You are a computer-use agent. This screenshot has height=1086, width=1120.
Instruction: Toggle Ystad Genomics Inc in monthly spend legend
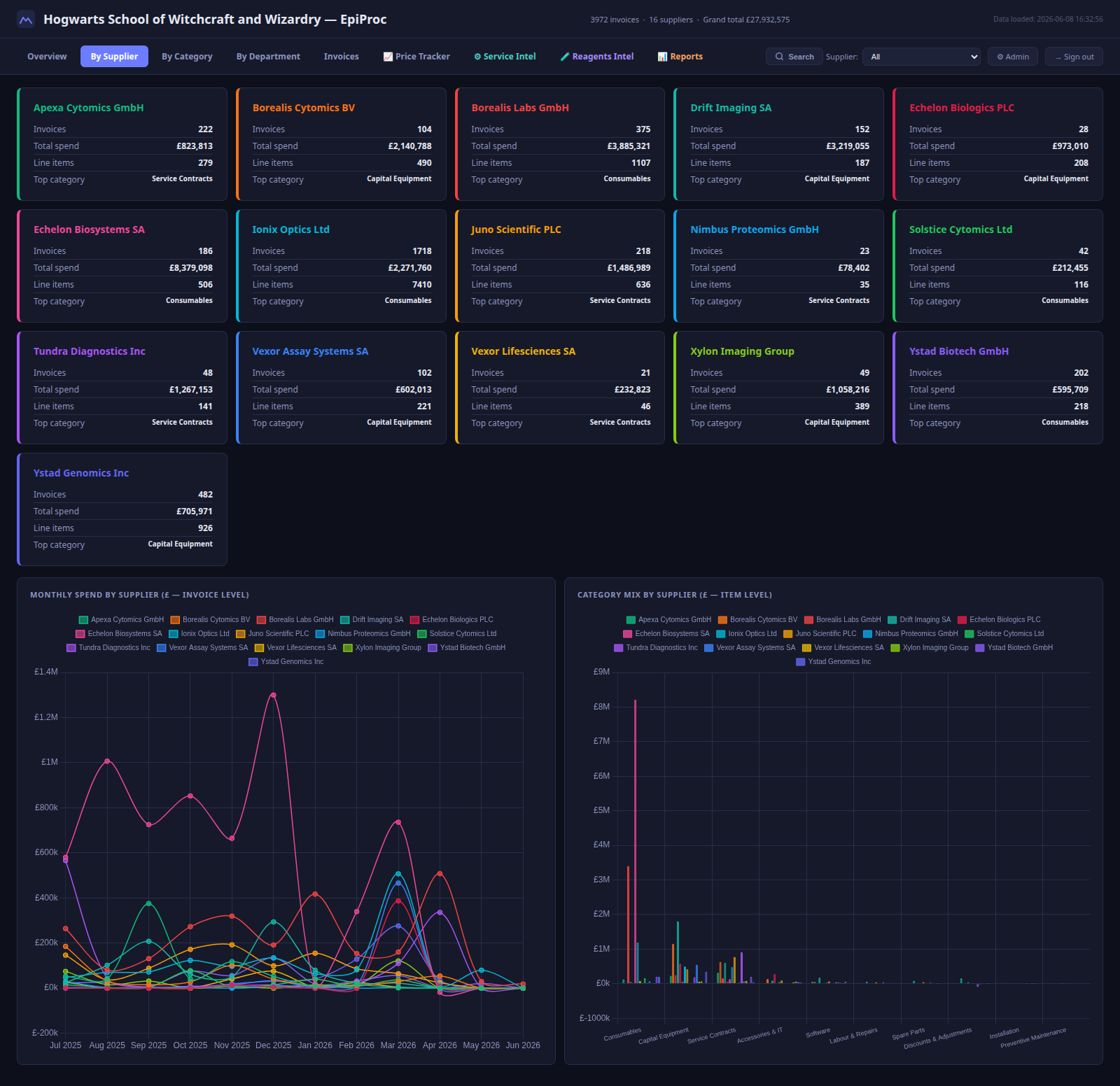coord(286,662)
